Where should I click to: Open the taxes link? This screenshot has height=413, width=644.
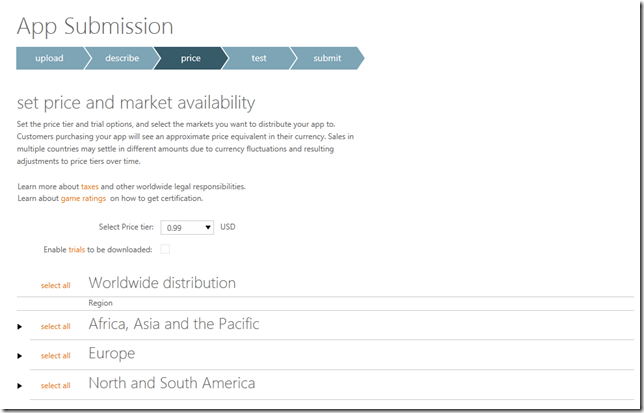point(90,186)
